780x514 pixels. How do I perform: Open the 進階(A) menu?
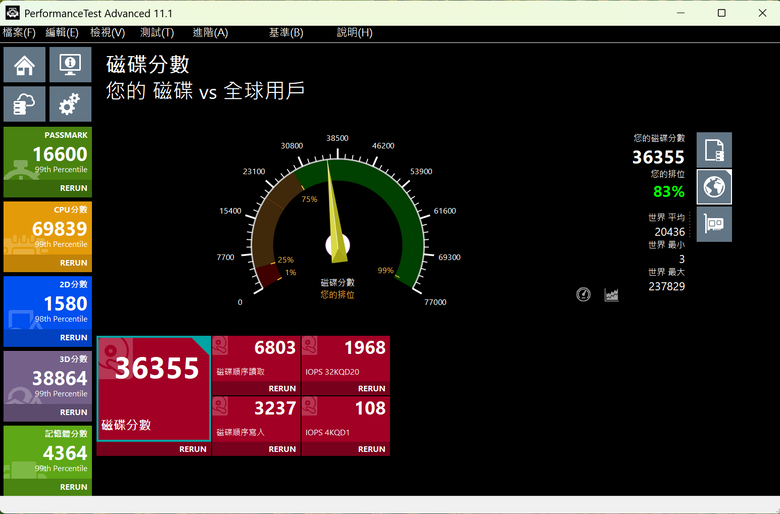coord(210,33)
